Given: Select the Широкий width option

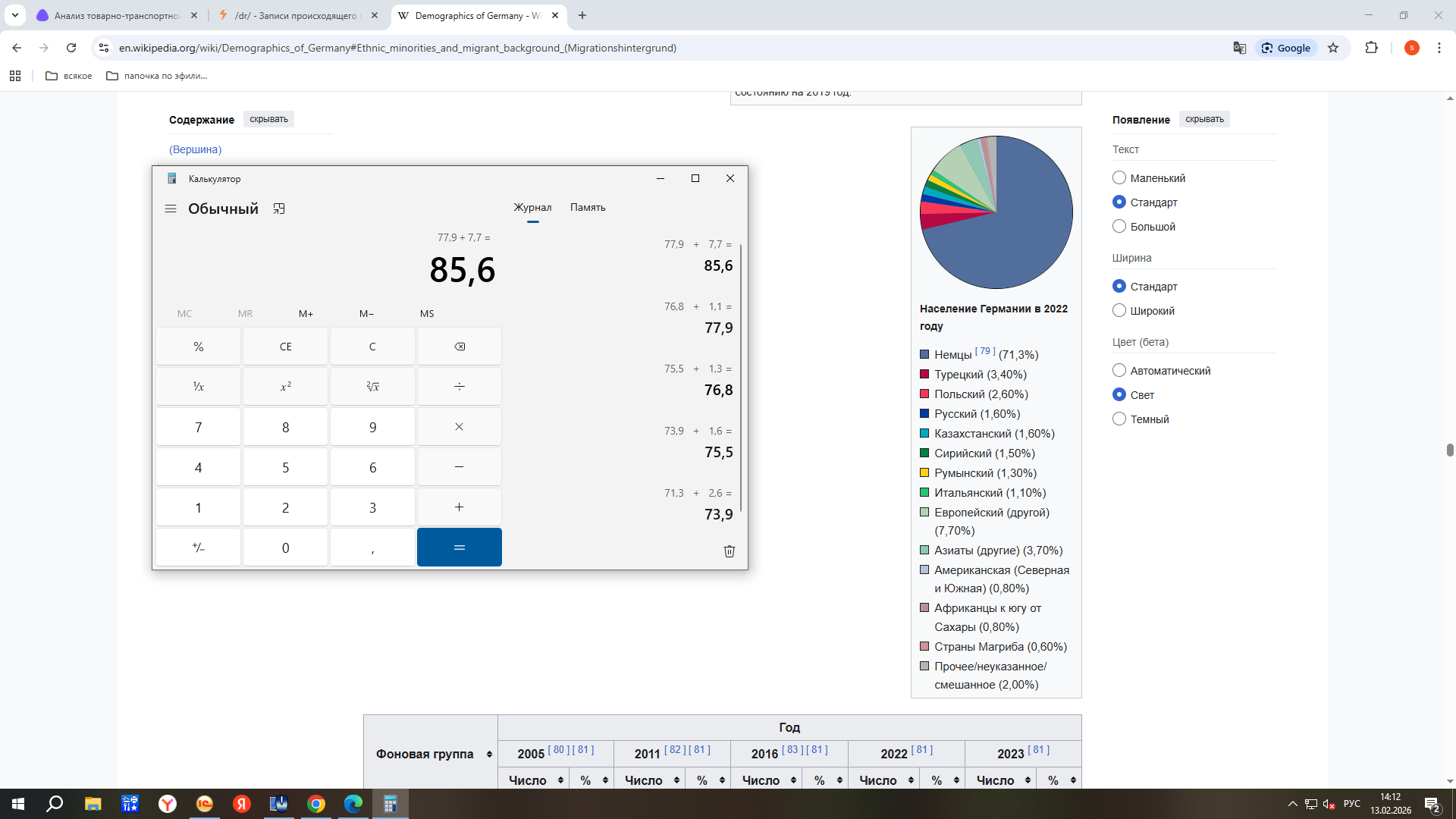Looking at the screenshot, I should (x=1119, y=310).
